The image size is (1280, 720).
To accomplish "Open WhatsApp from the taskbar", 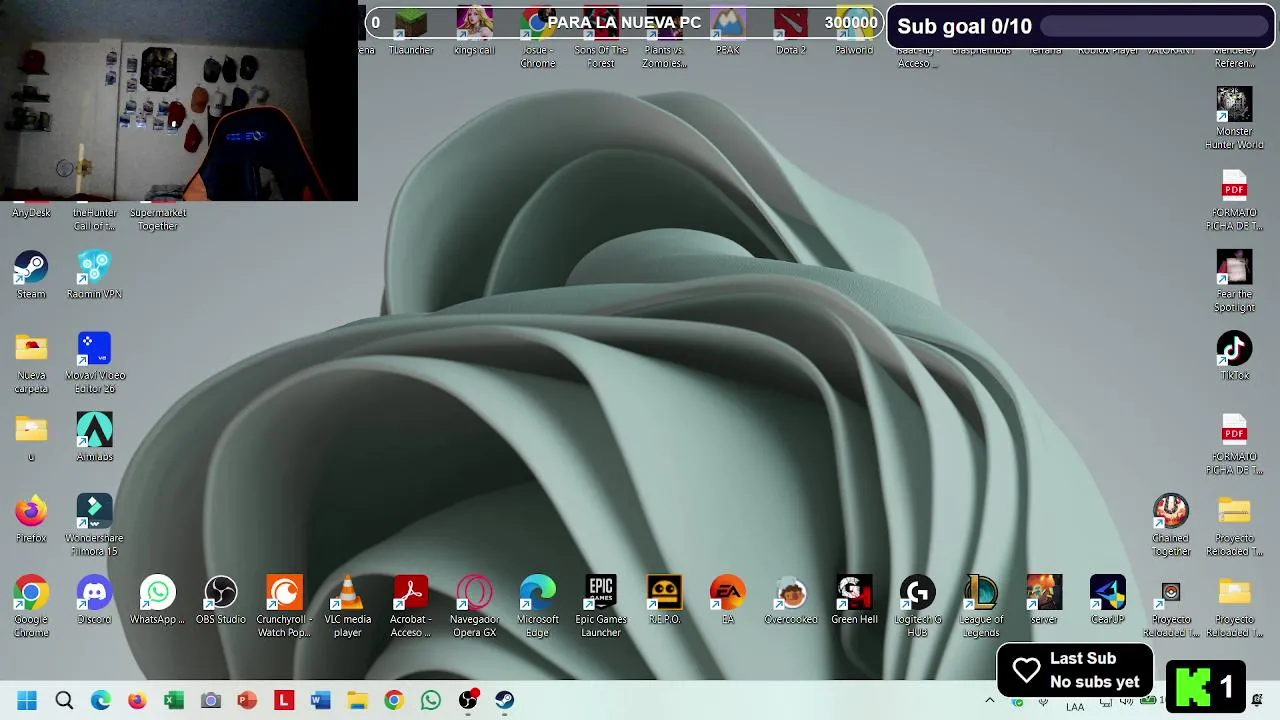I will pyautogui.click(x=431, y=700).
